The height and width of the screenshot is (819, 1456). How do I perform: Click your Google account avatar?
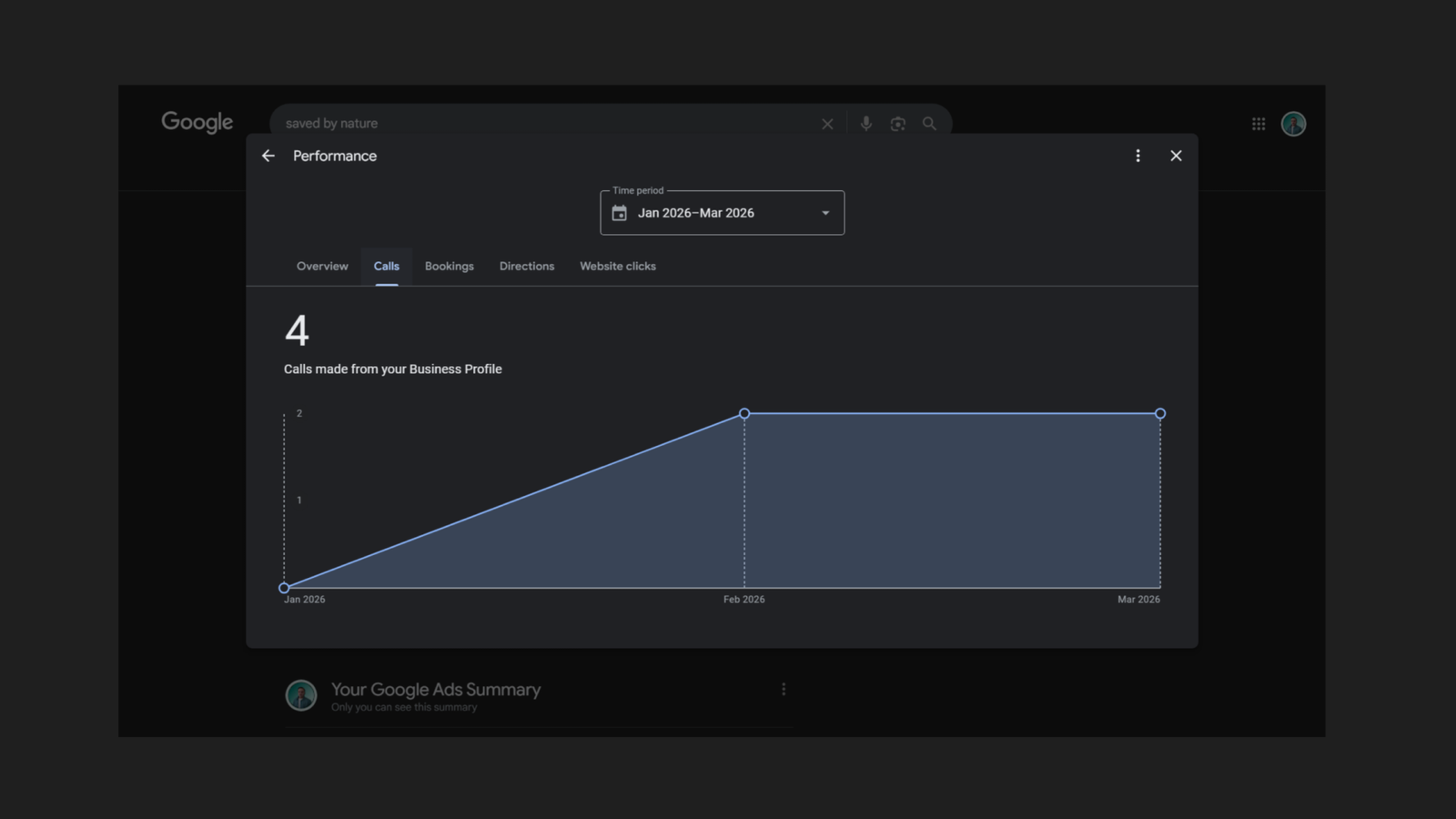(x=1293, y=123)
